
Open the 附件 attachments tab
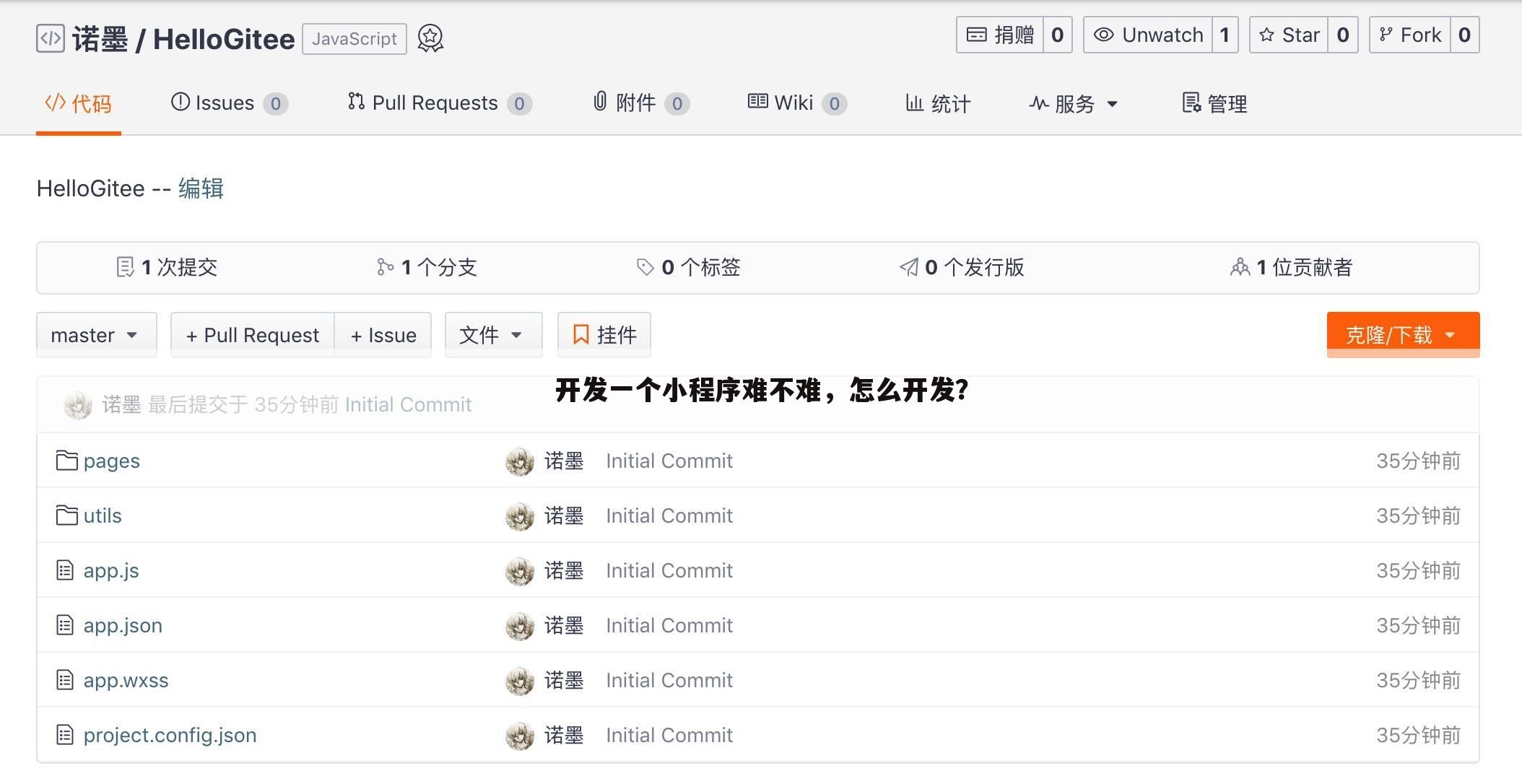pos(641,103)
